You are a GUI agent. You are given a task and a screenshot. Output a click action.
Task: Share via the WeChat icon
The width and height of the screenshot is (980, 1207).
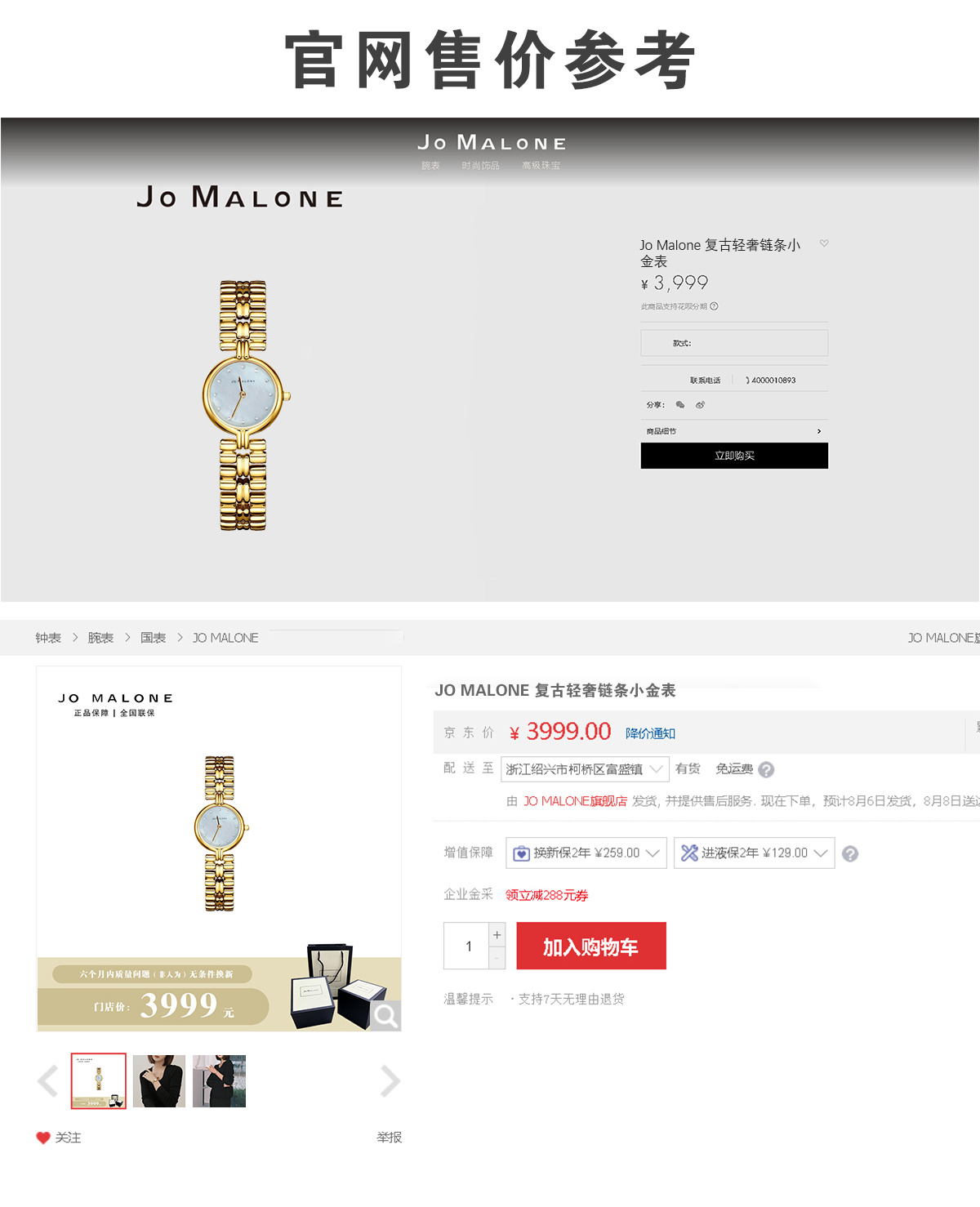pyautogui.click(x=680, y=405)
